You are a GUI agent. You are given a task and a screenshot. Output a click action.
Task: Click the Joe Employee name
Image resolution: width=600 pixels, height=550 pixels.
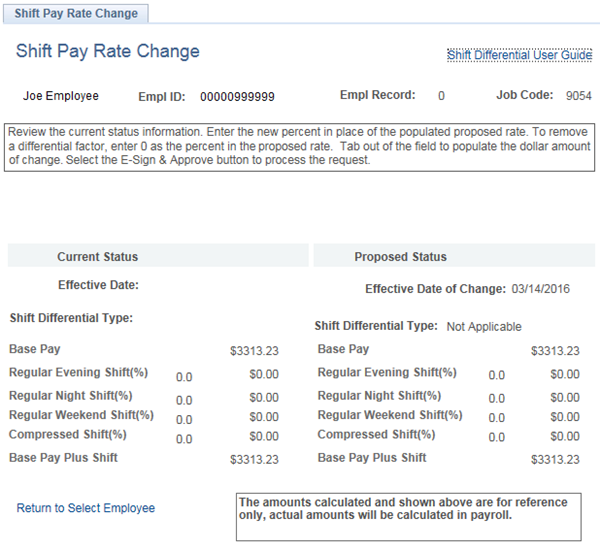coord(61,96)
